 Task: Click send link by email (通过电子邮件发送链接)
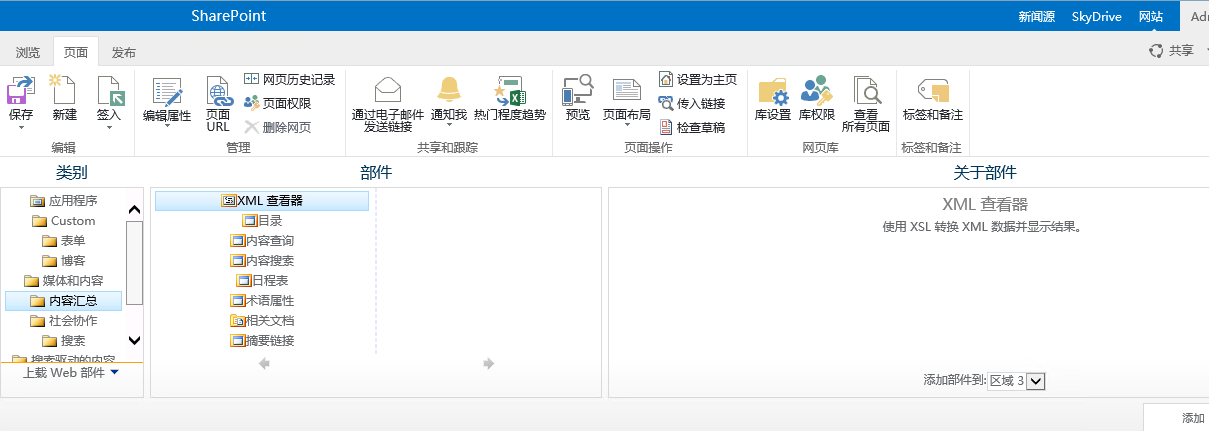[x=388, y=104]
